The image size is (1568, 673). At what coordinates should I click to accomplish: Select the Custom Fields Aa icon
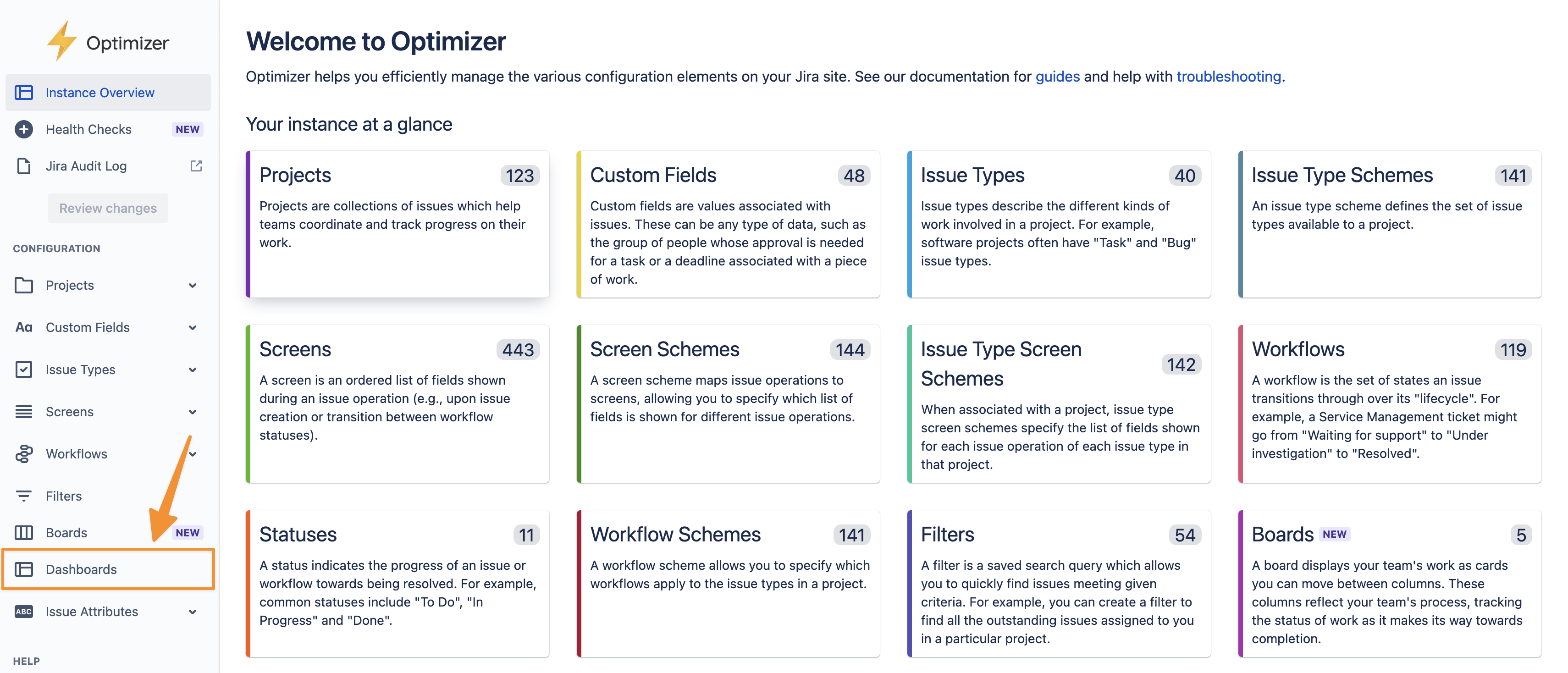point(24,327)
